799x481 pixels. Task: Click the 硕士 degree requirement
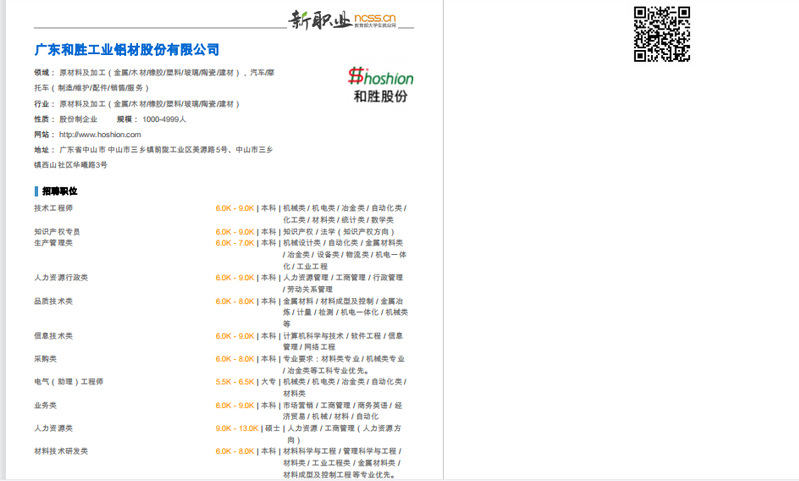click(273, 428)
